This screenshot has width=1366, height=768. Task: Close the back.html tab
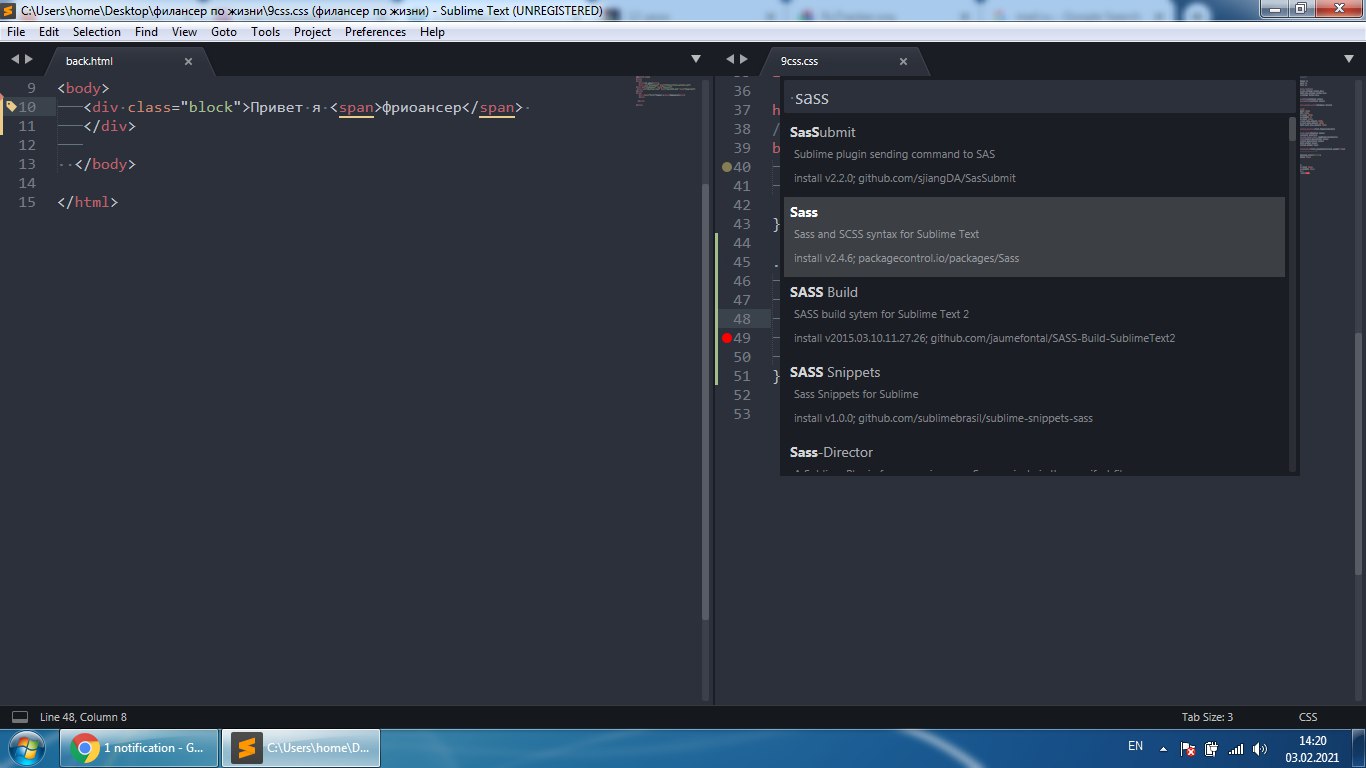189,61
